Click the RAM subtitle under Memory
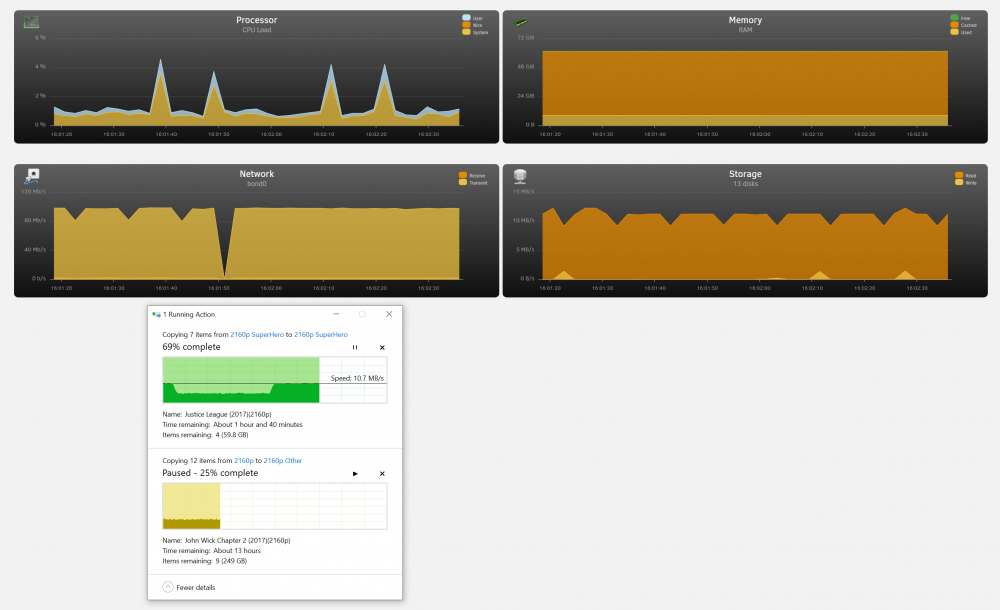1000x610 pixels. pyautogui.click(x=745, y=30)
